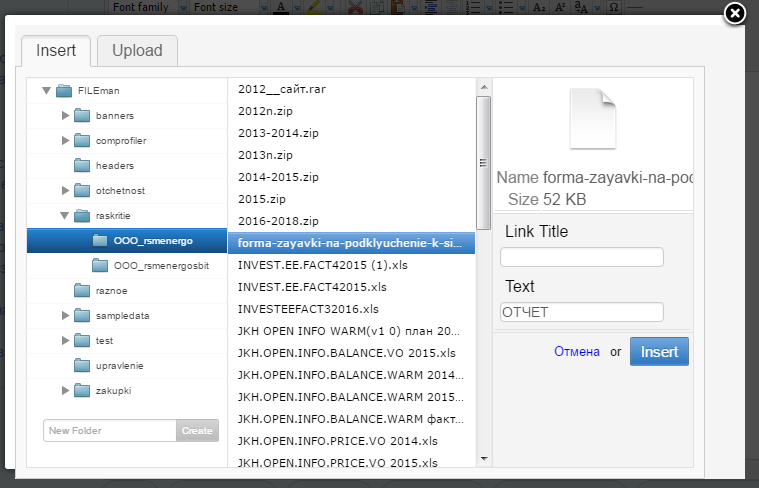This screenshot has width=759, height=488.
Task: Click the otchetnost folder icon
Action: (82, 190)
